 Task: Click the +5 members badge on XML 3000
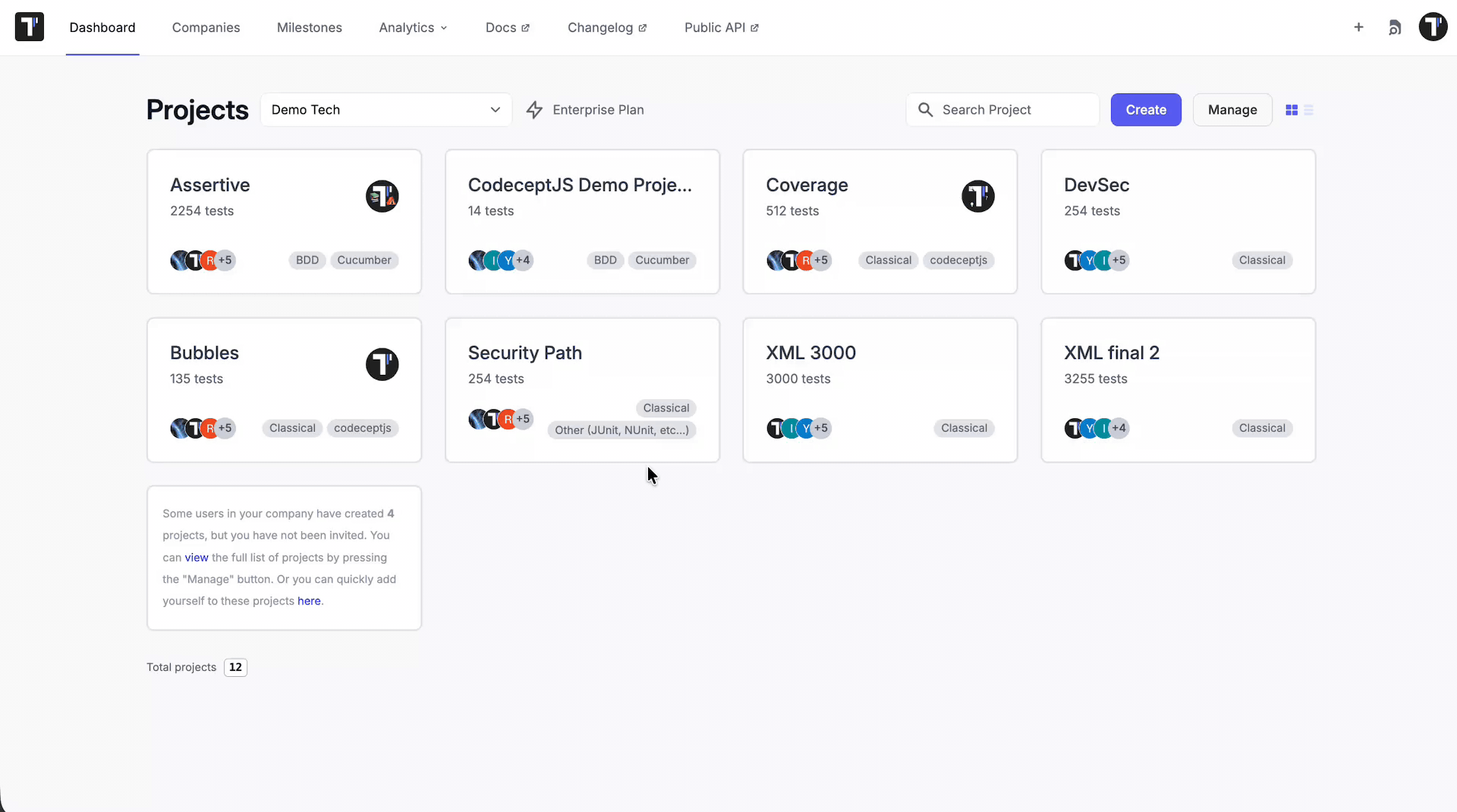coord(821,428)
